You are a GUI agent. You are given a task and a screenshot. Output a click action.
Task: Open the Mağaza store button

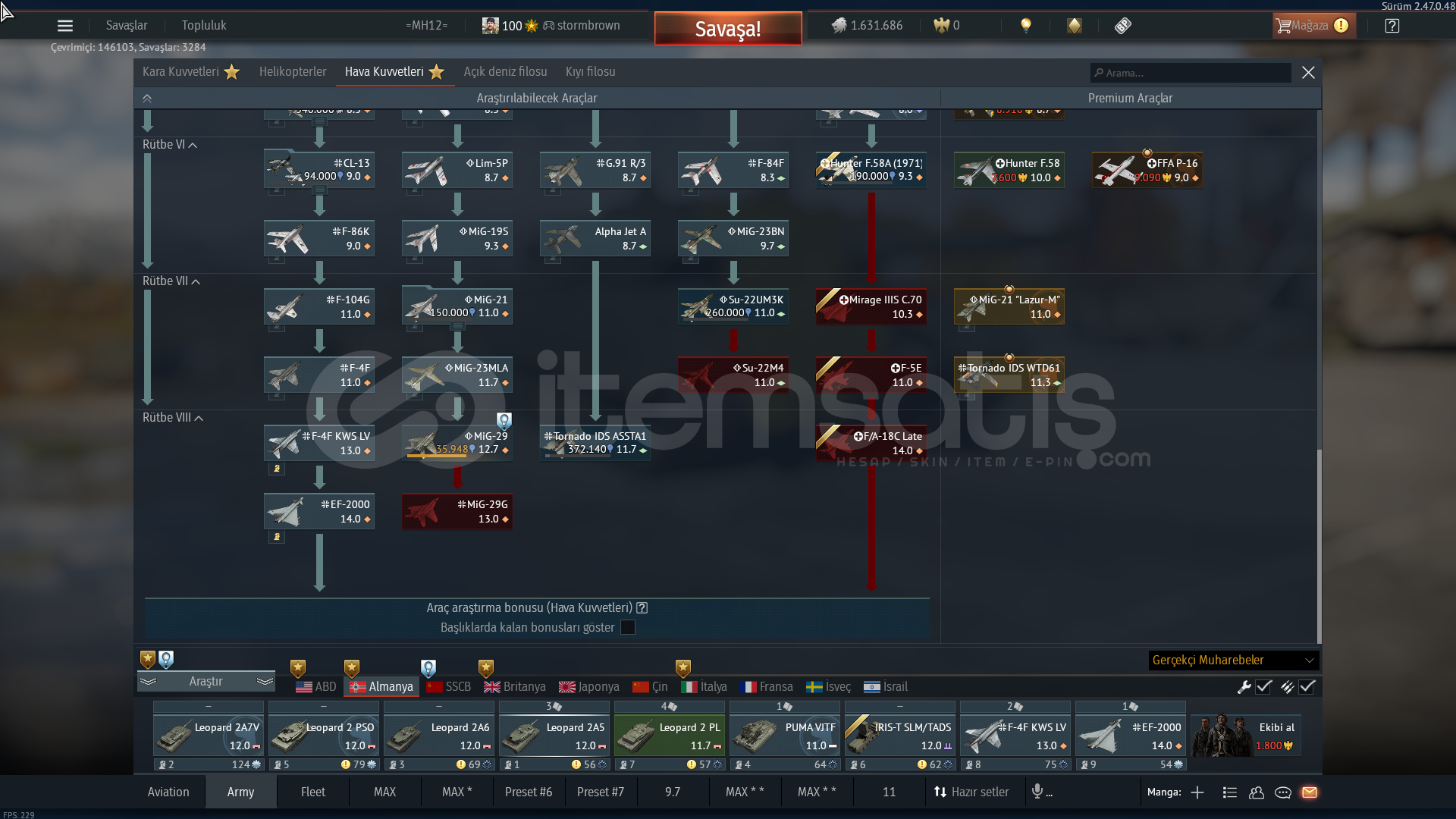(1313, 26)
